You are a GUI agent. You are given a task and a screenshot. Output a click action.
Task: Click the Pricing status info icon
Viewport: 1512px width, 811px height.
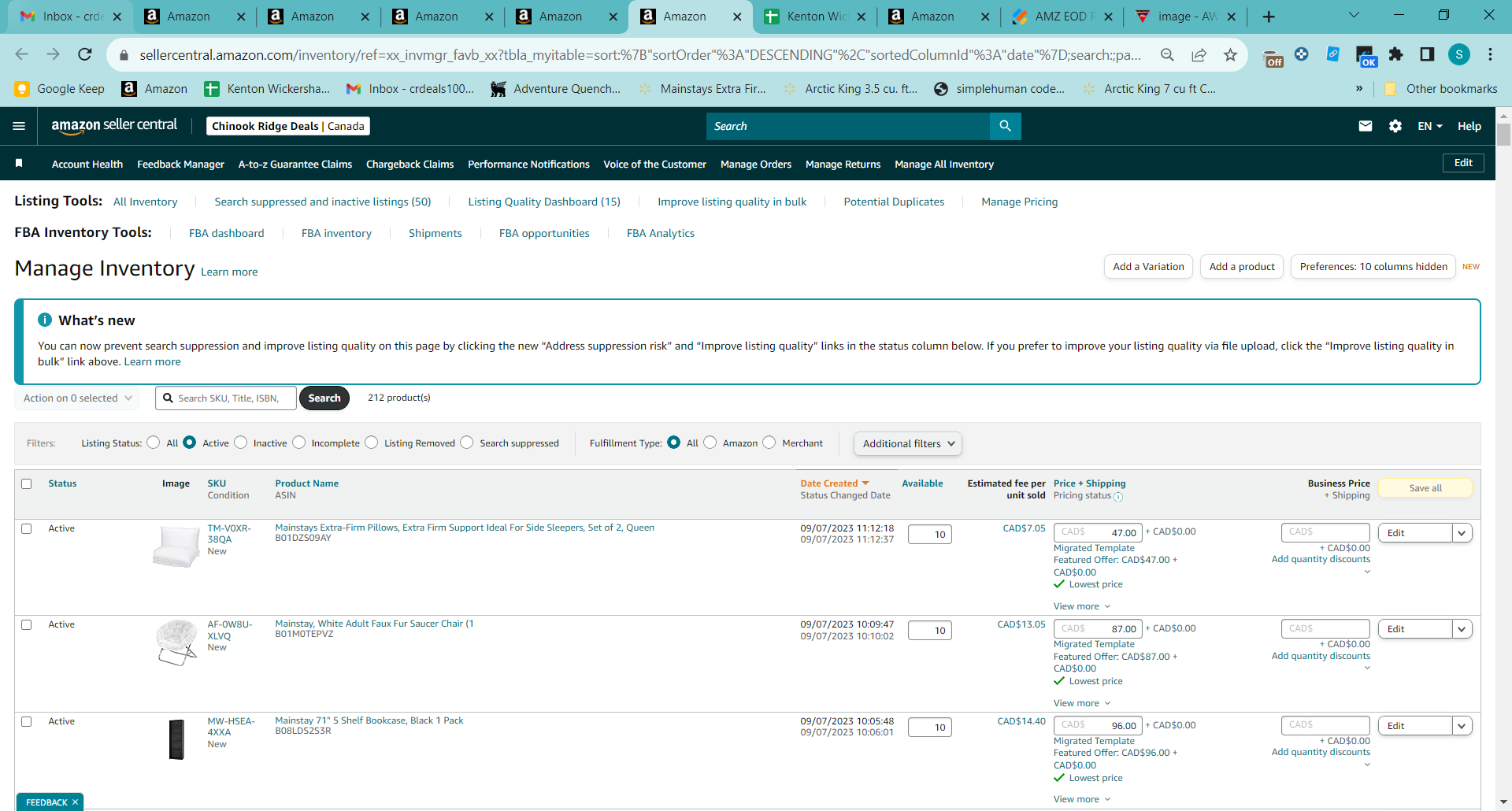click(1118, 497)
